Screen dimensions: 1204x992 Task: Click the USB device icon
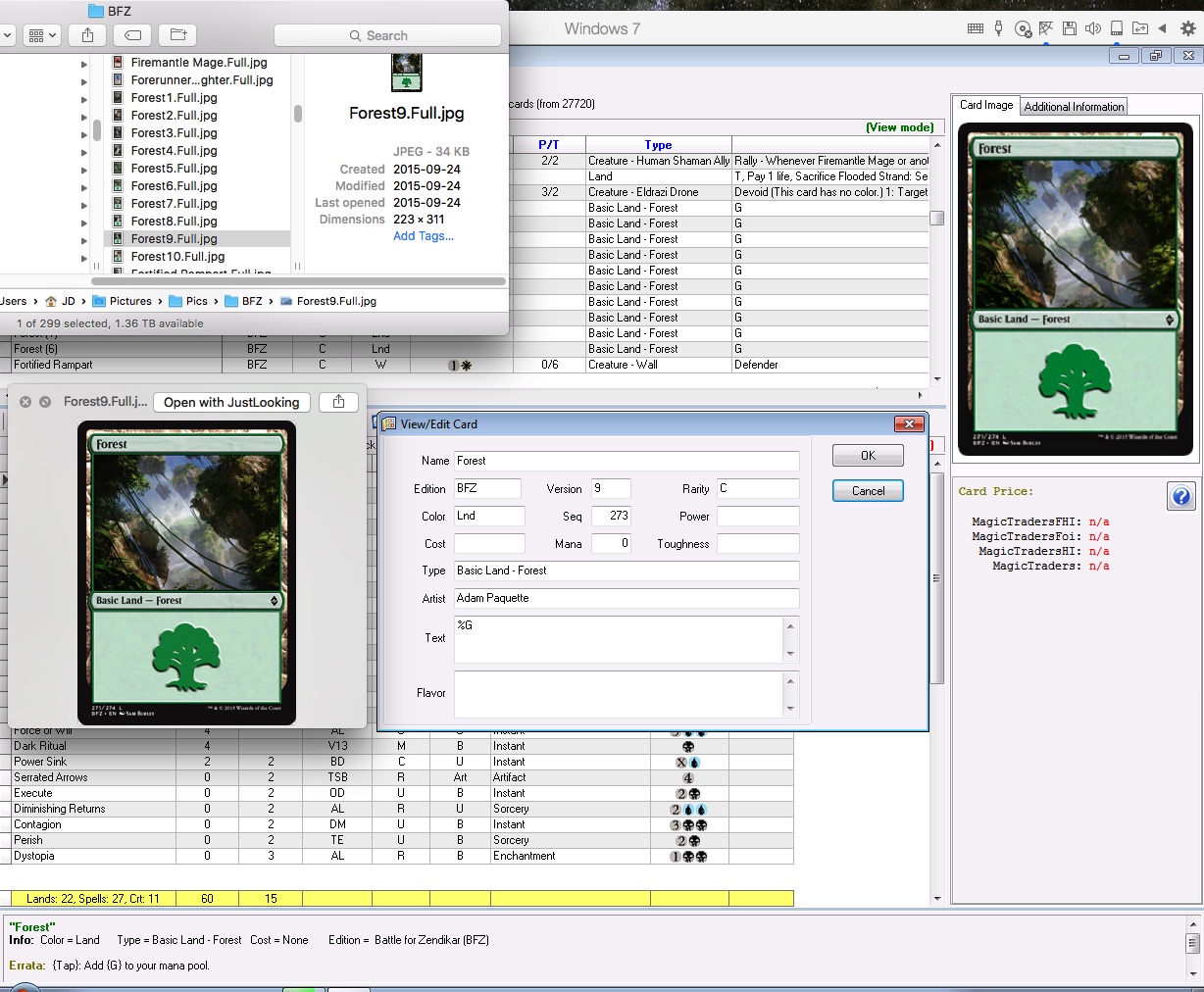998,28
